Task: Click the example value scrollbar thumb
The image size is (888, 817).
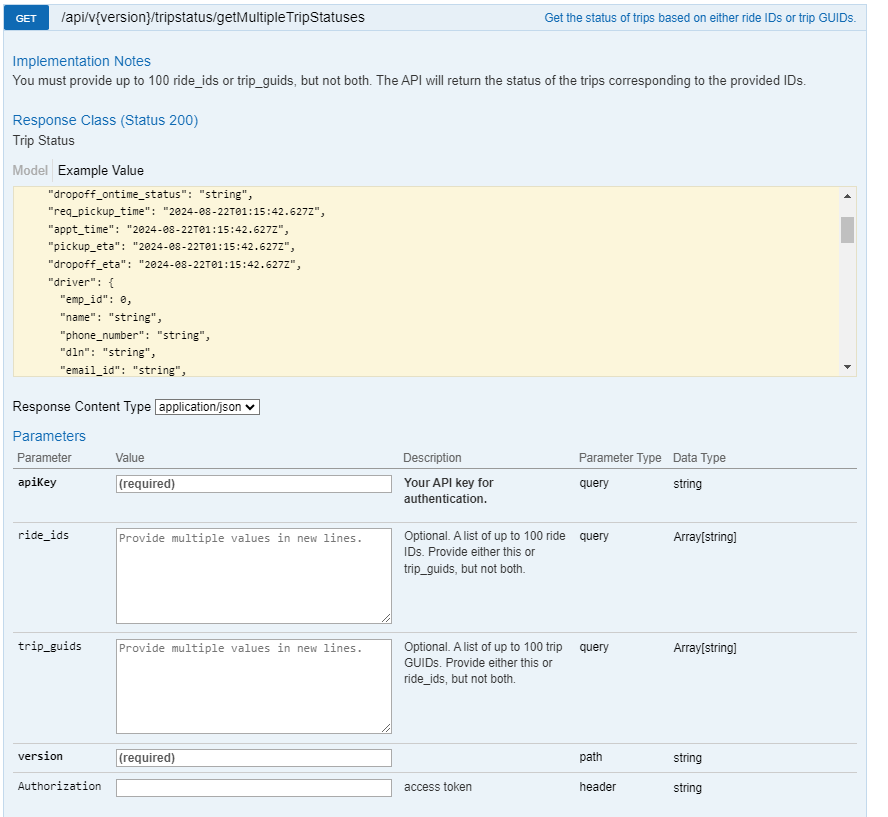Action: 847,230
